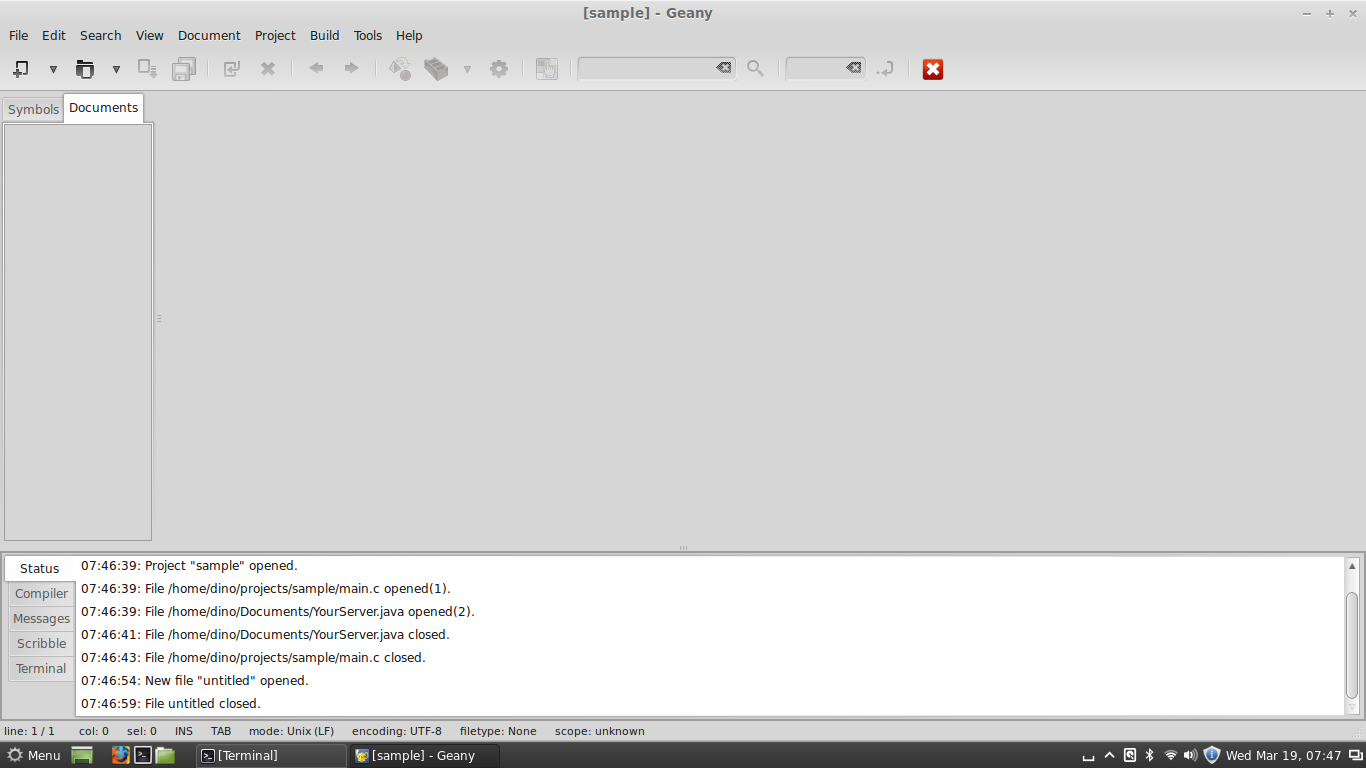Viewport: 1366px width, 768px height.
Task: Select the Documents sidebar tab
Action: [104, 107]
